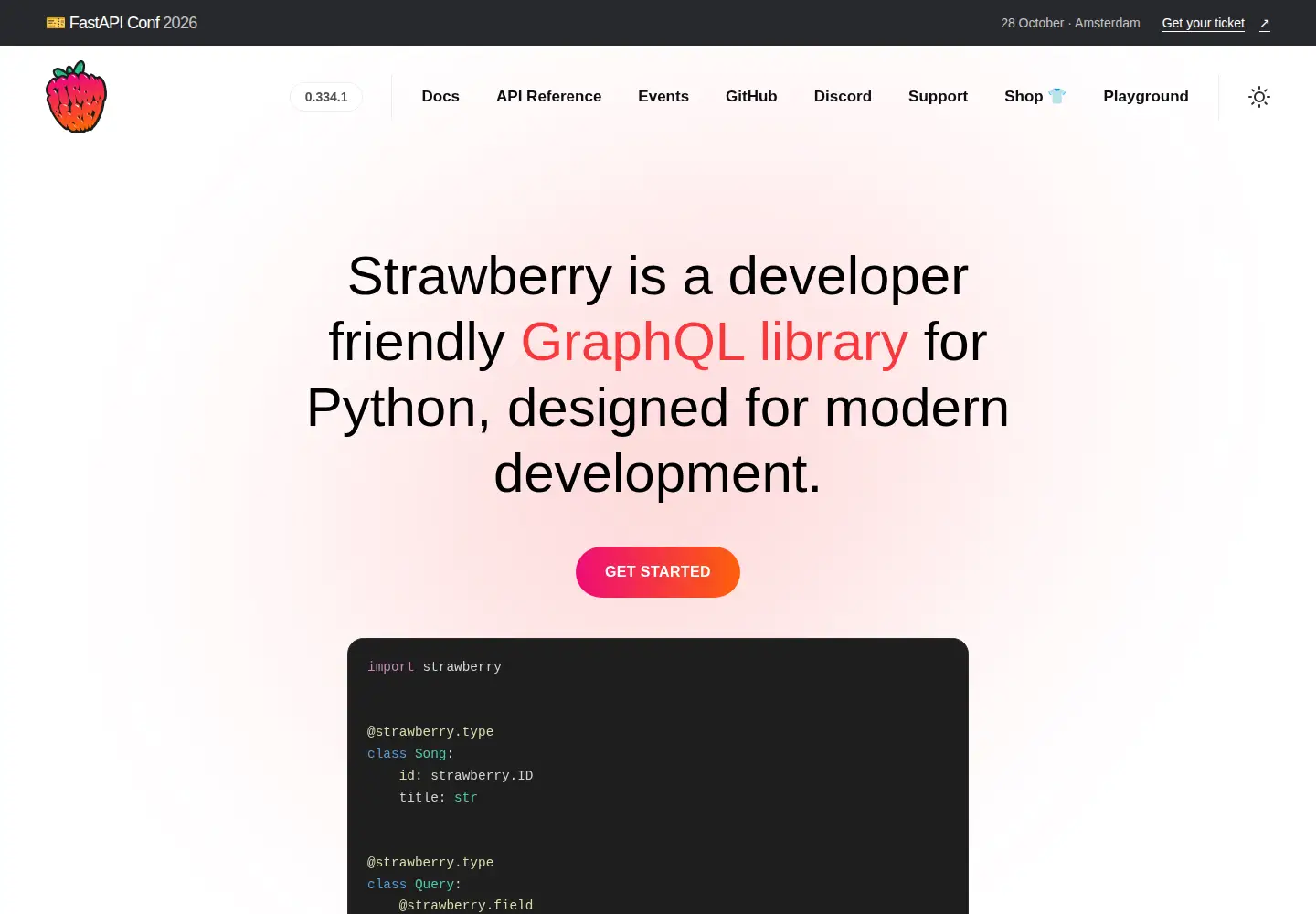This screenshot has width=1316, height=914.
Task: Click the "title: str" code line
Action: (x=438, y=798)
